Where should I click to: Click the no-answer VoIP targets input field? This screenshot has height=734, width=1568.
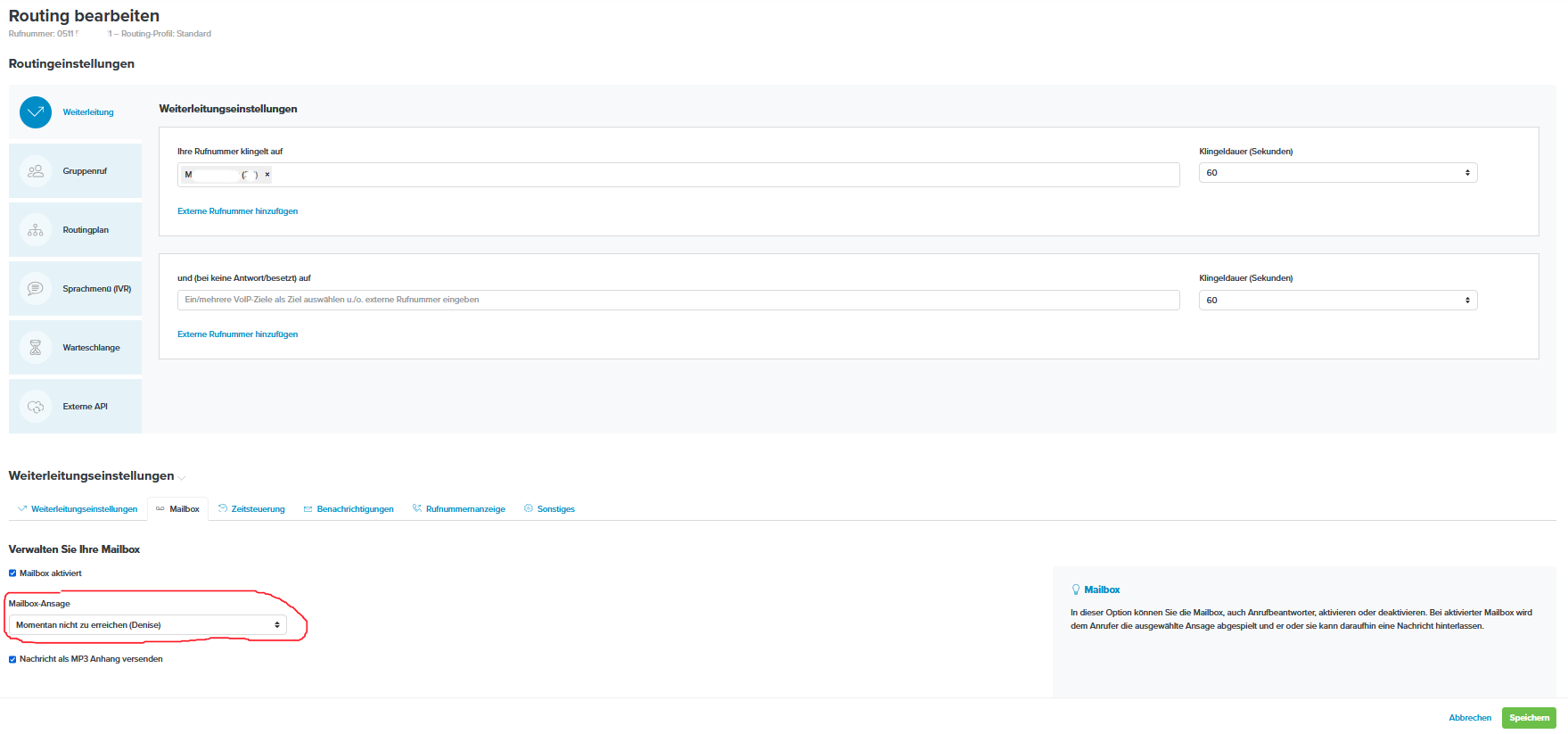pos(677,301)
